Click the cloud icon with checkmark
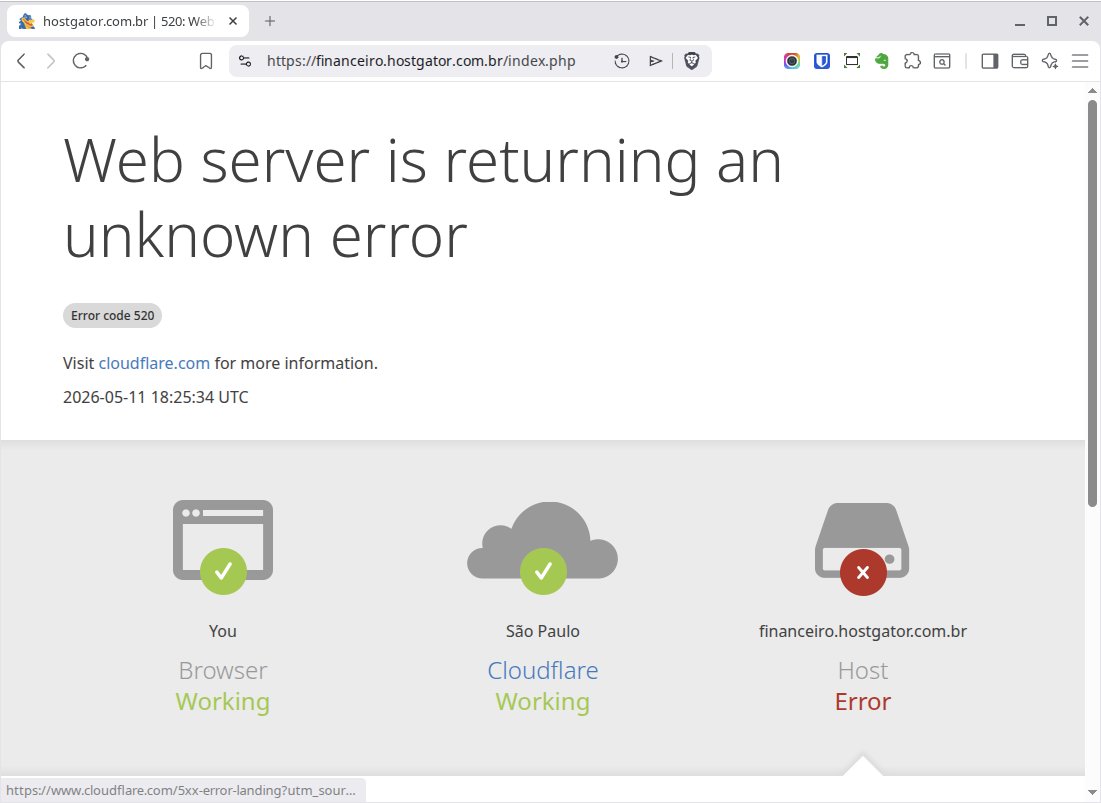1101x803 pixels. (543, 547)
